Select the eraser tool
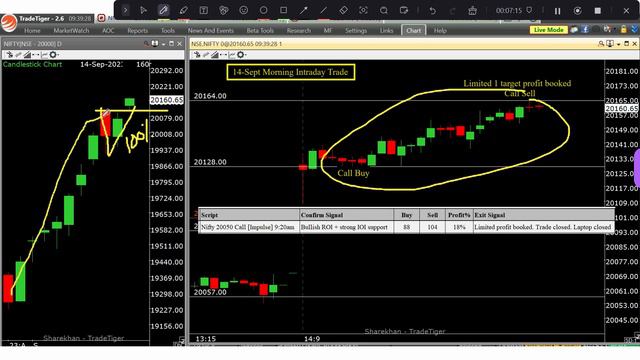The width and height of the screenshot is (640, 360). pyautogui.click(x=343, y=10)
